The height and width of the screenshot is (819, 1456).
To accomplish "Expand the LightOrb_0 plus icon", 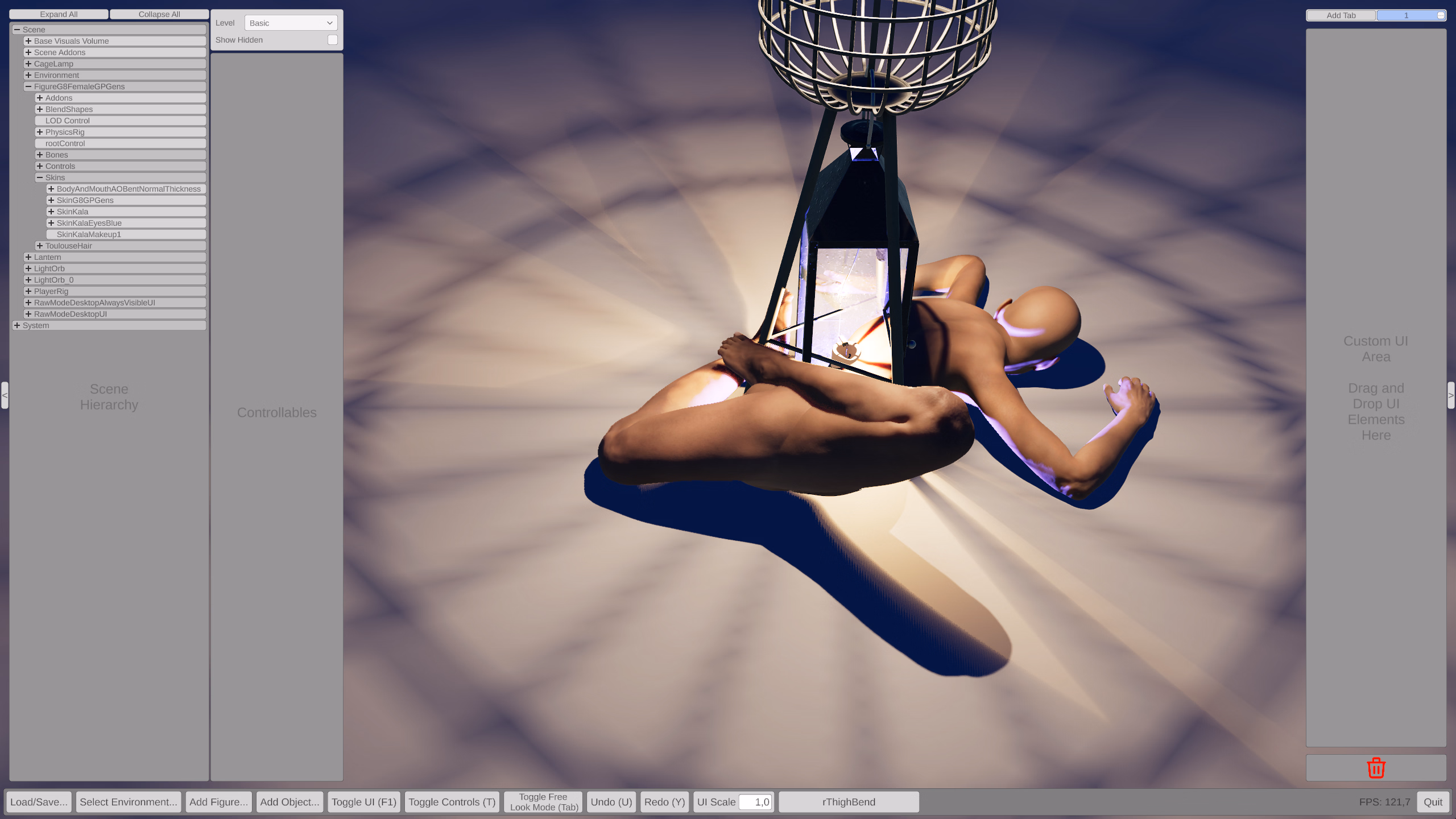I will 28,280.
